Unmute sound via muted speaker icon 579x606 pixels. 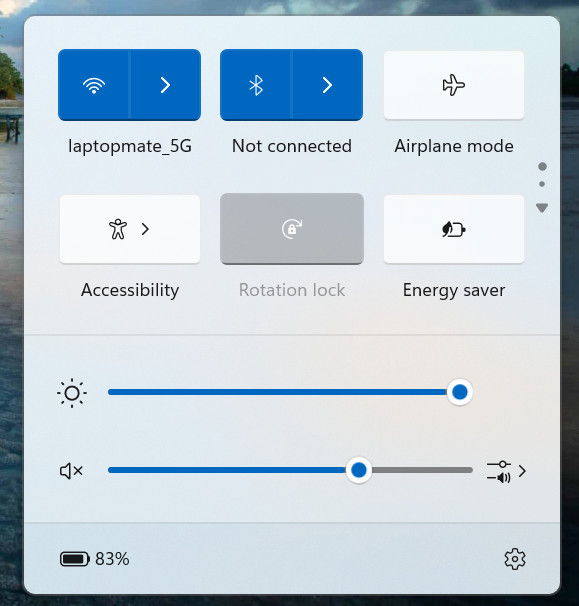pos(71,471)
